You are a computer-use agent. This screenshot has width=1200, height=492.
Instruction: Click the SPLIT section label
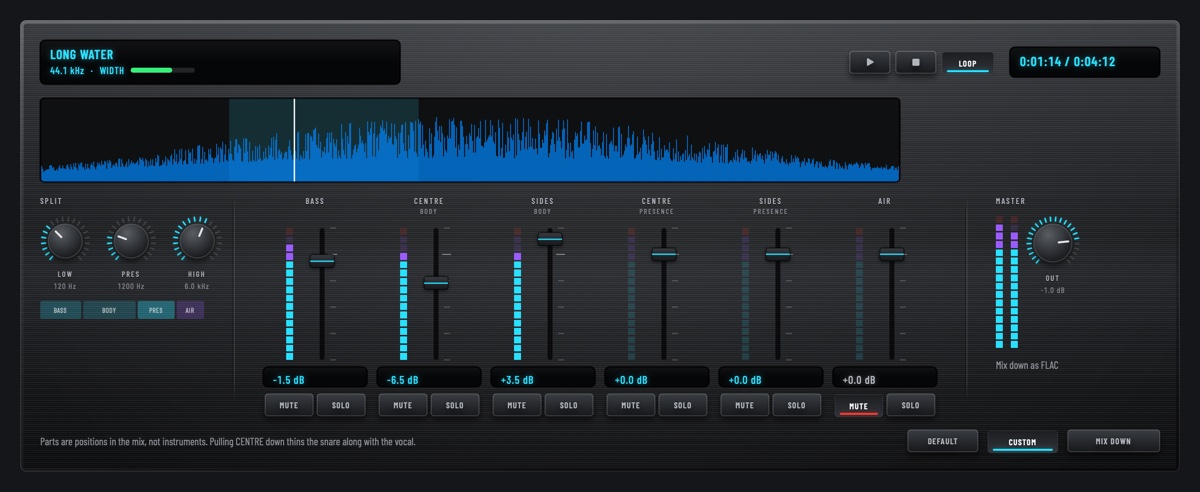(x=51, y=201)
